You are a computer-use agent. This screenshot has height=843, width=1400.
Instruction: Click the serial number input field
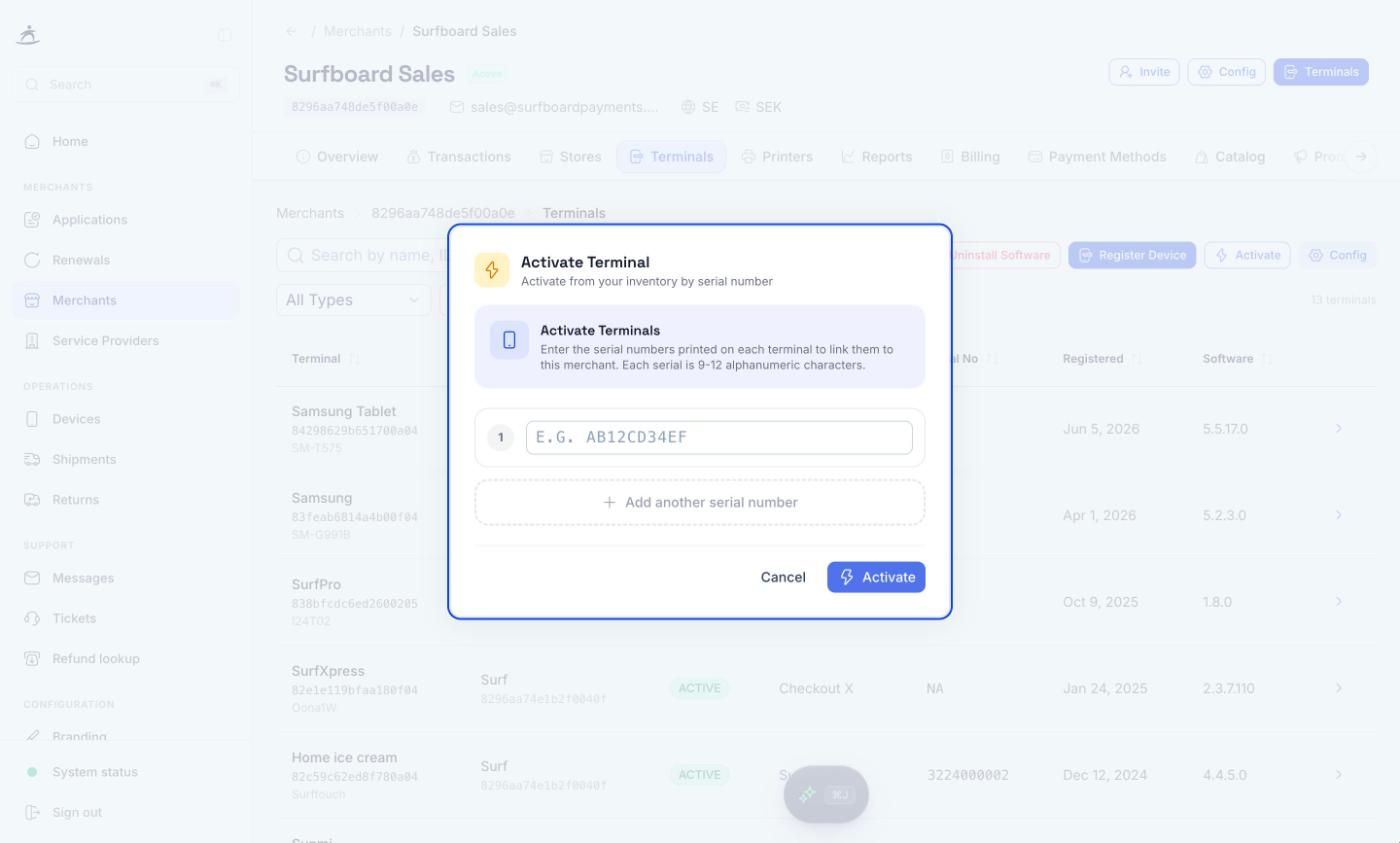point(719,438)
